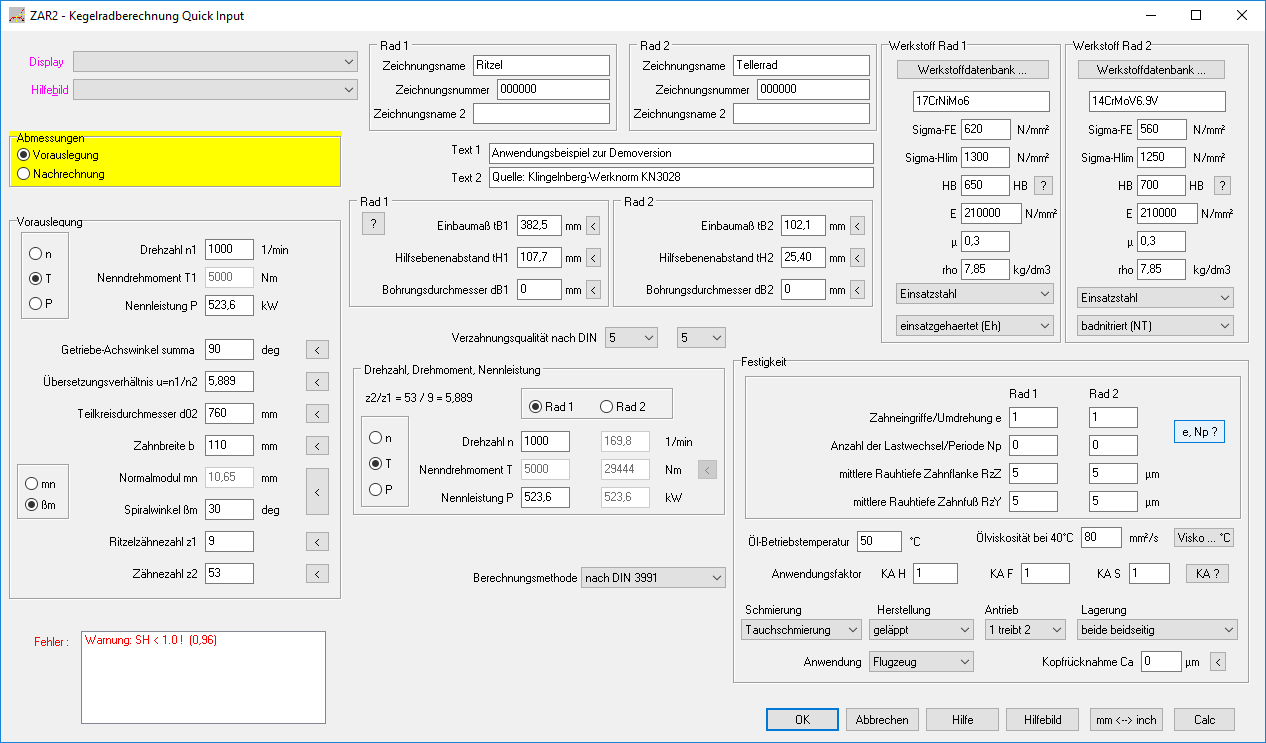Click the Abbrechen button
1266x743 pixels.
[882, 720]
